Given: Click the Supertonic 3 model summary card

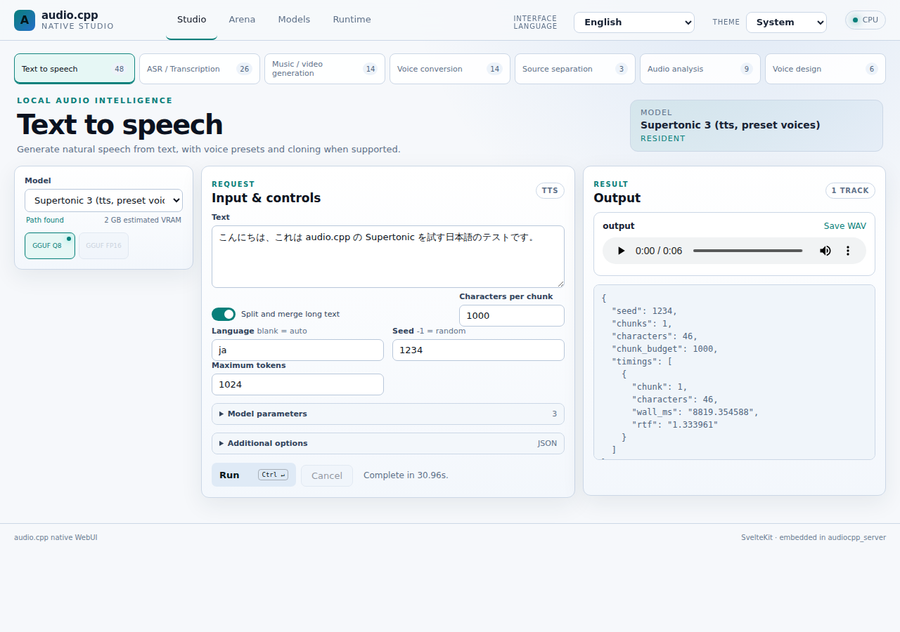Looking at the screenshot, I should tap(756, 126).
